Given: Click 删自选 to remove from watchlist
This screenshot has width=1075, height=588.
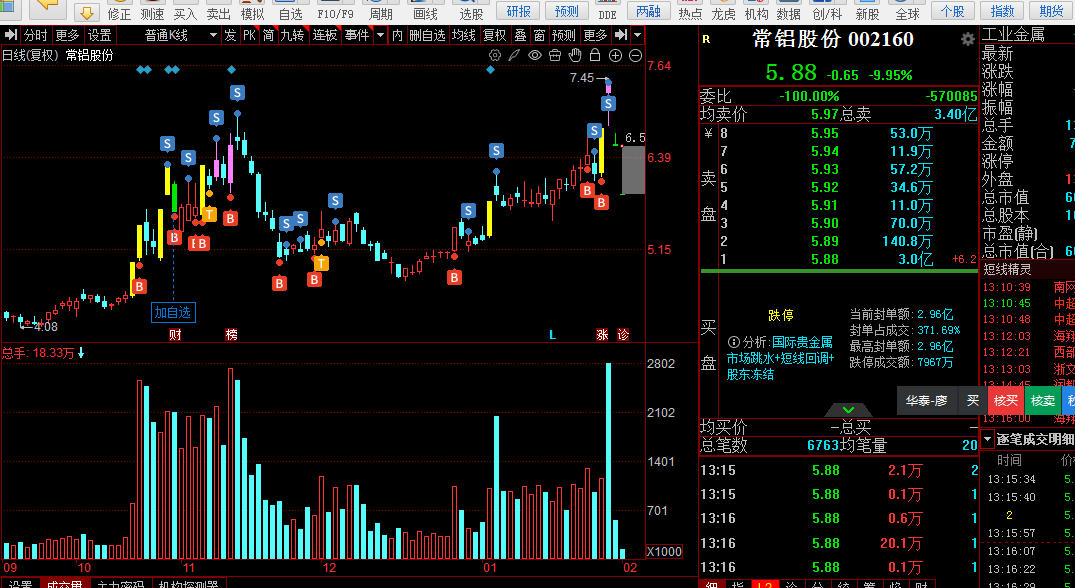Looking at the screenshot, I should (428, 35).
